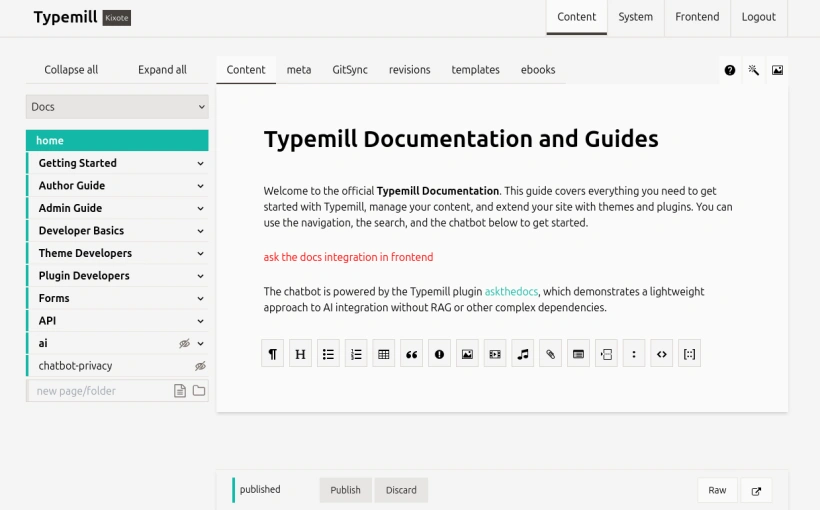Select the home page in navigation

tap(117, 141)
